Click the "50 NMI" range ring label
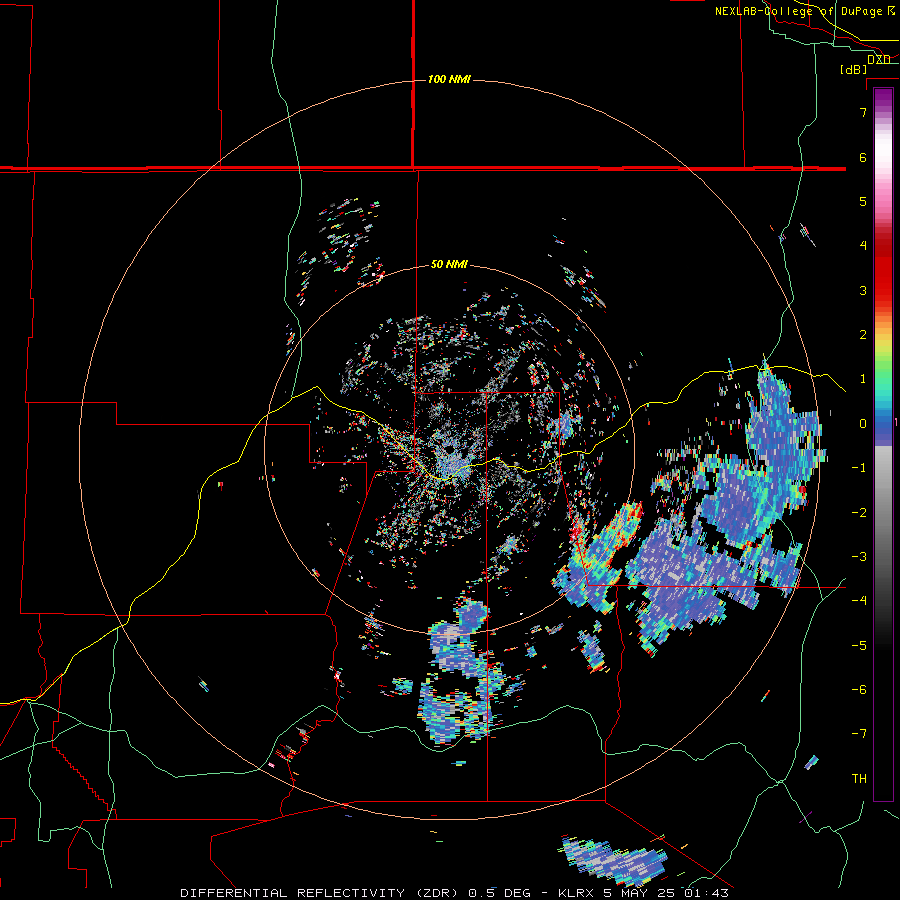Screen dimensions: 900x900 [x=449, y=264]
